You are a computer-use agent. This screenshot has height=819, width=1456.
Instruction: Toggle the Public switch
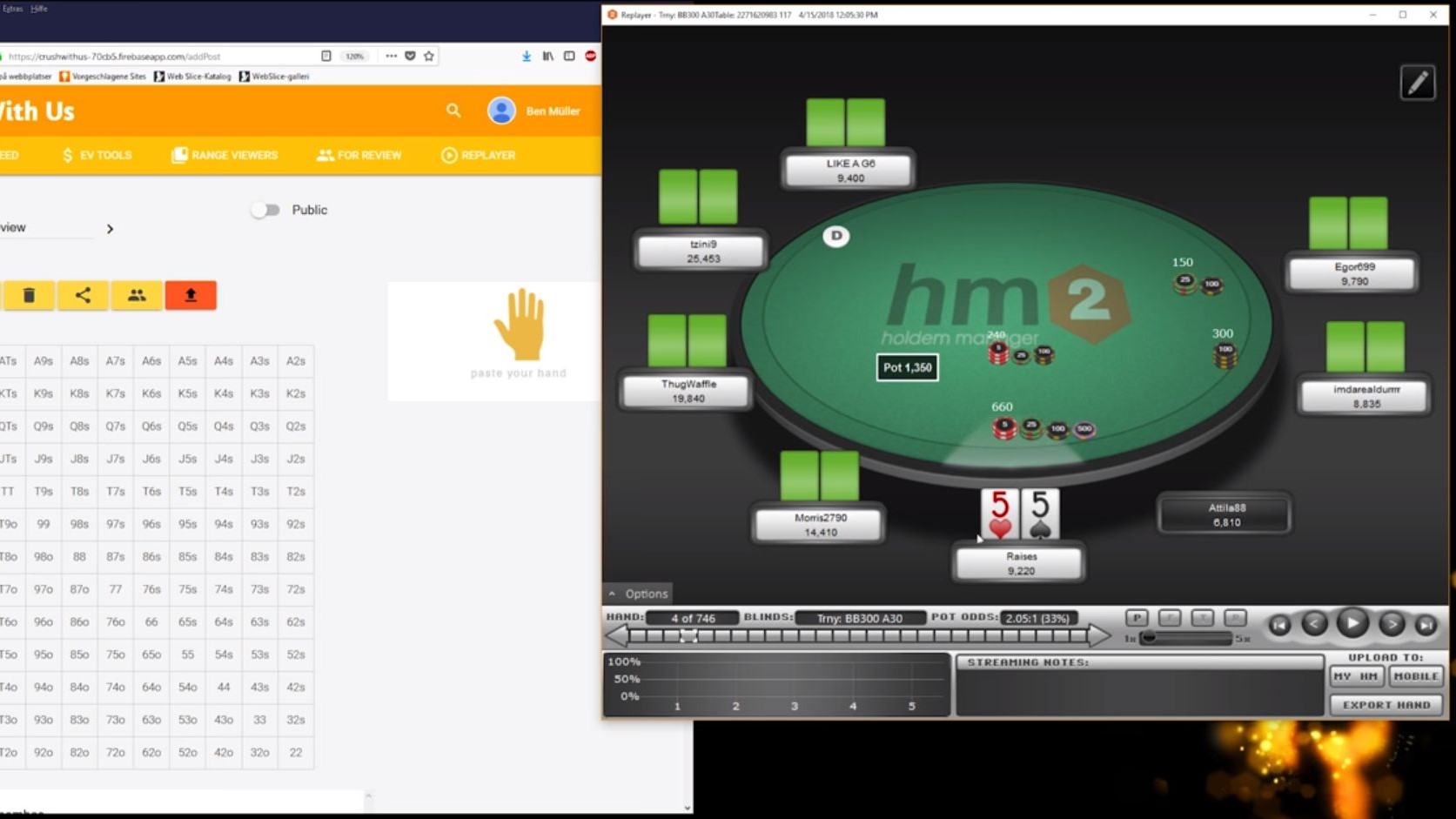[265, 210]
